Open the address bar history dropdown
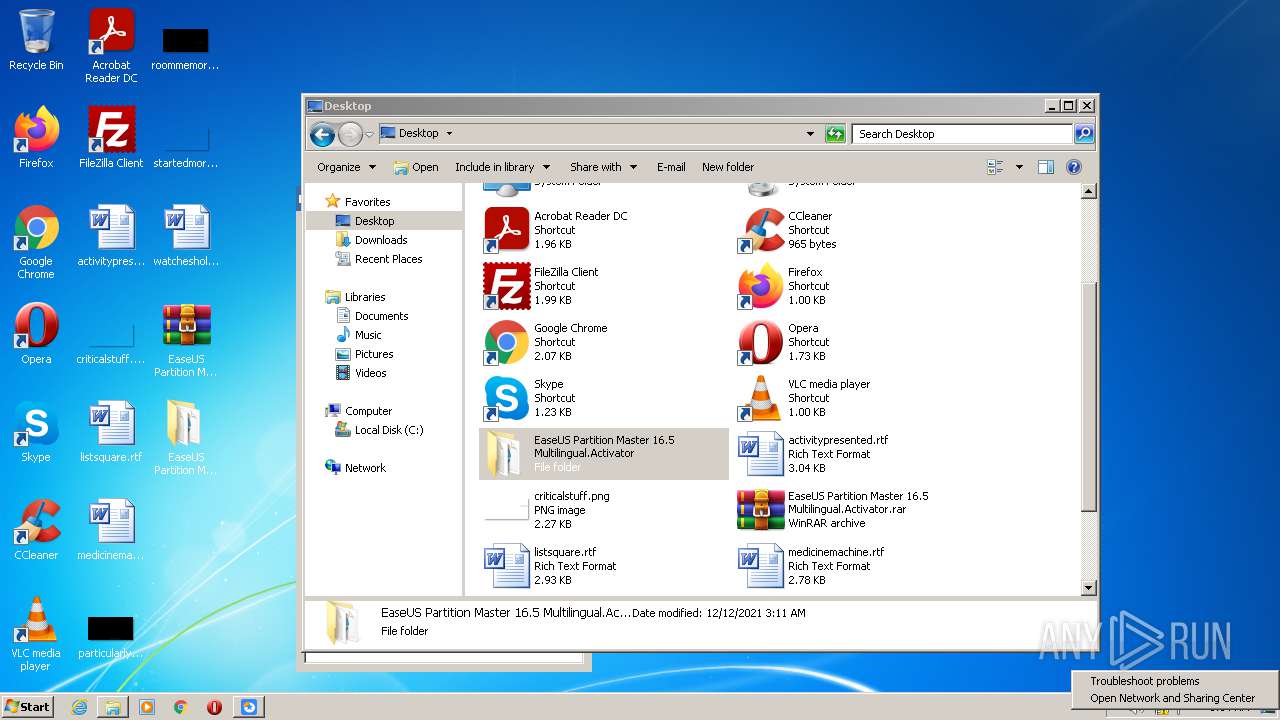 click(x=810, y=133)
